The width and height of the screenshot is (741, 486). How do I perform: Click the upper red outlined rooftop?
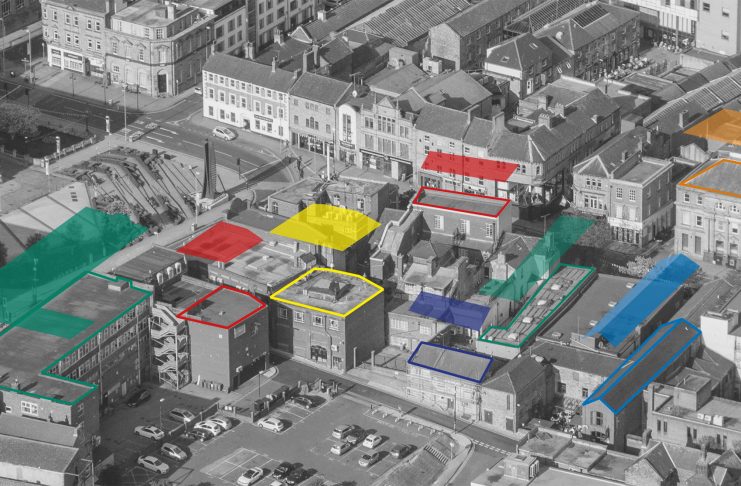[461, 201]
